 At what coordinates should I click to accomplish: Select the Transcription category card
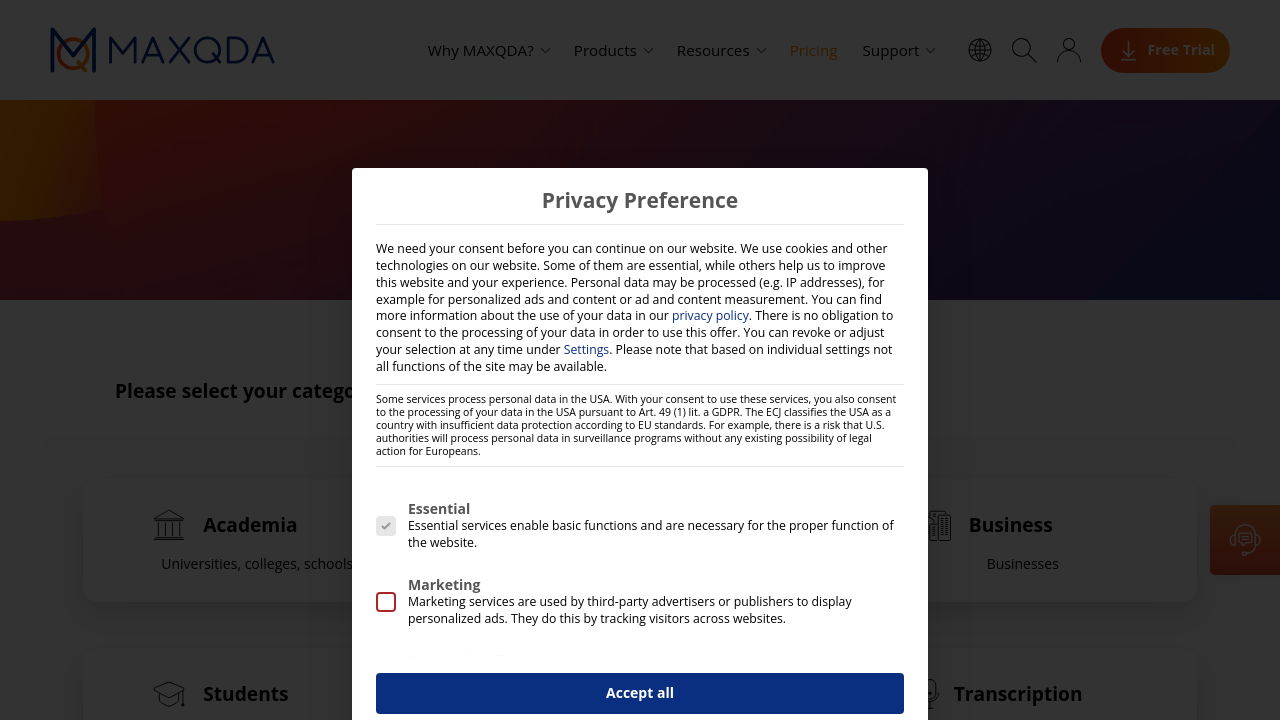(1017, 694)
